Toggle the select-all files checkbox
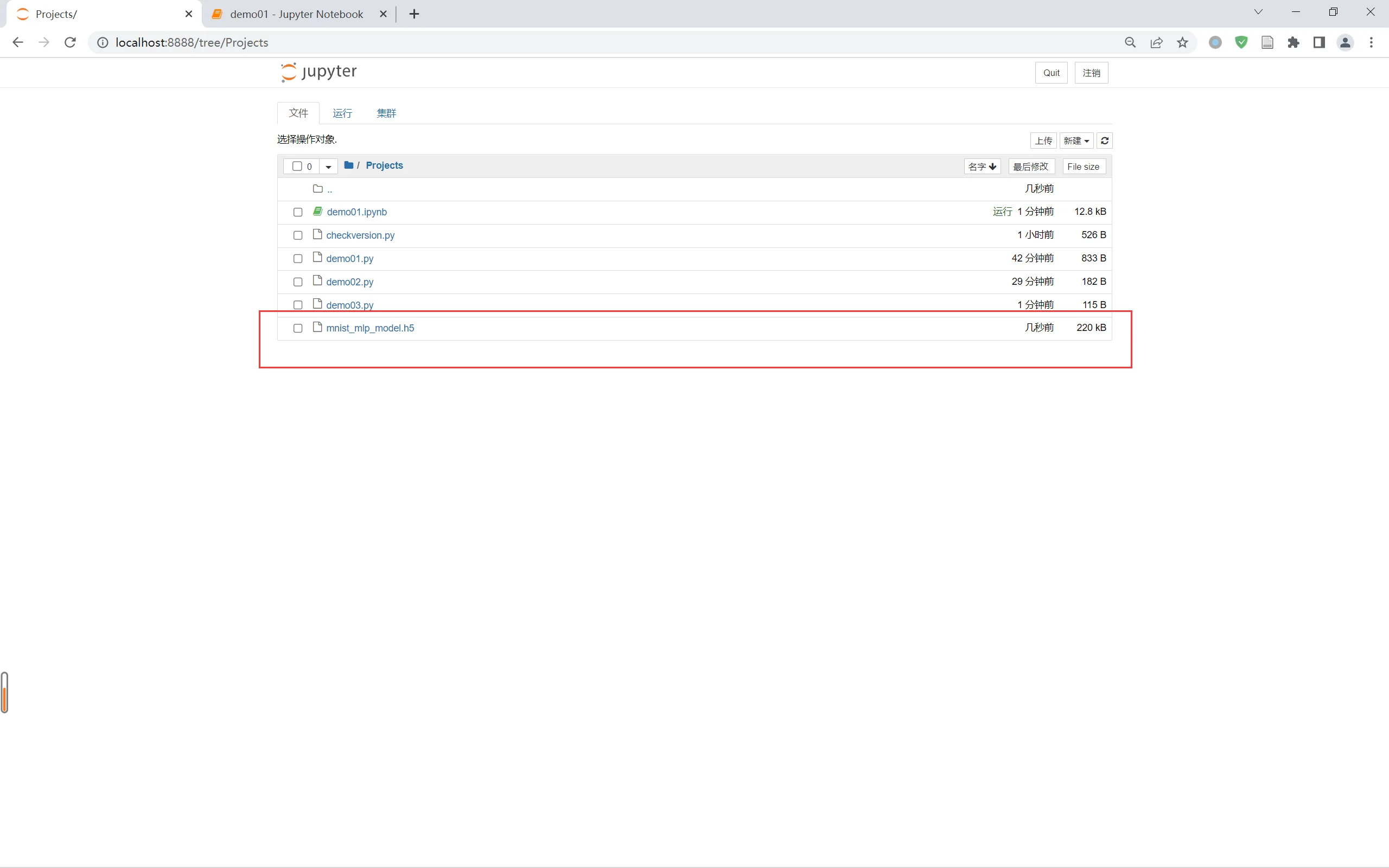 point(297,167)
